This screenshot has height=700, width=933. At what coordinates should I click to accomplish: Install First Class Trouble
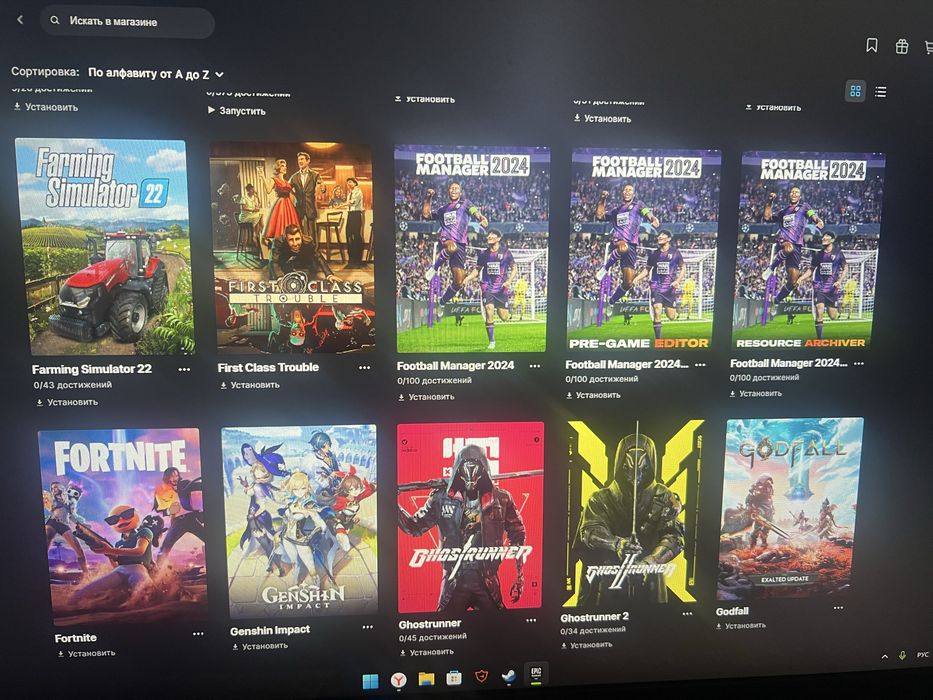(249, 385)
